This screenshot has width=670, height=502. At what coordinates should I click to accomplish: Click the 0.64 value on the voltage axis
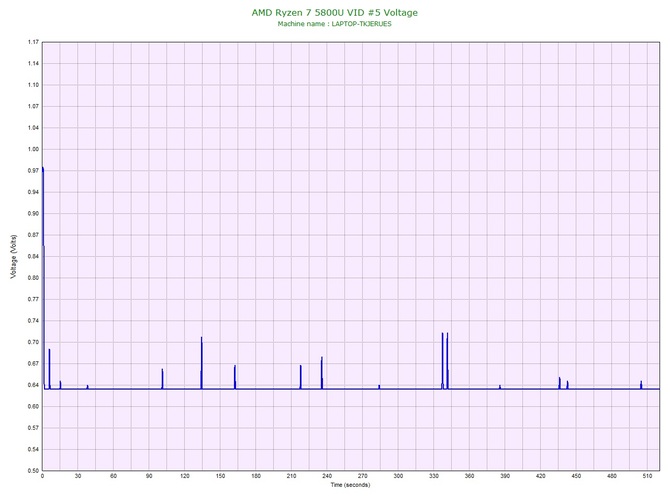click(x=33, y=385)
